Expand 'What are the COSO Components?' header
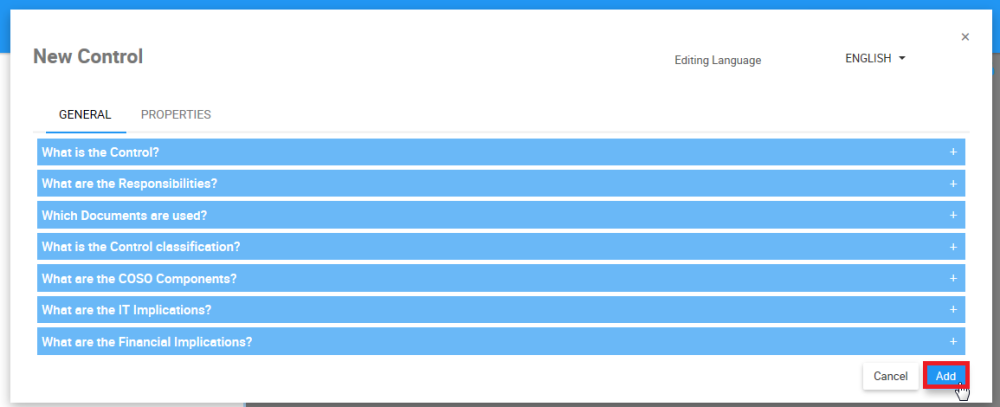 click(139, 279)
